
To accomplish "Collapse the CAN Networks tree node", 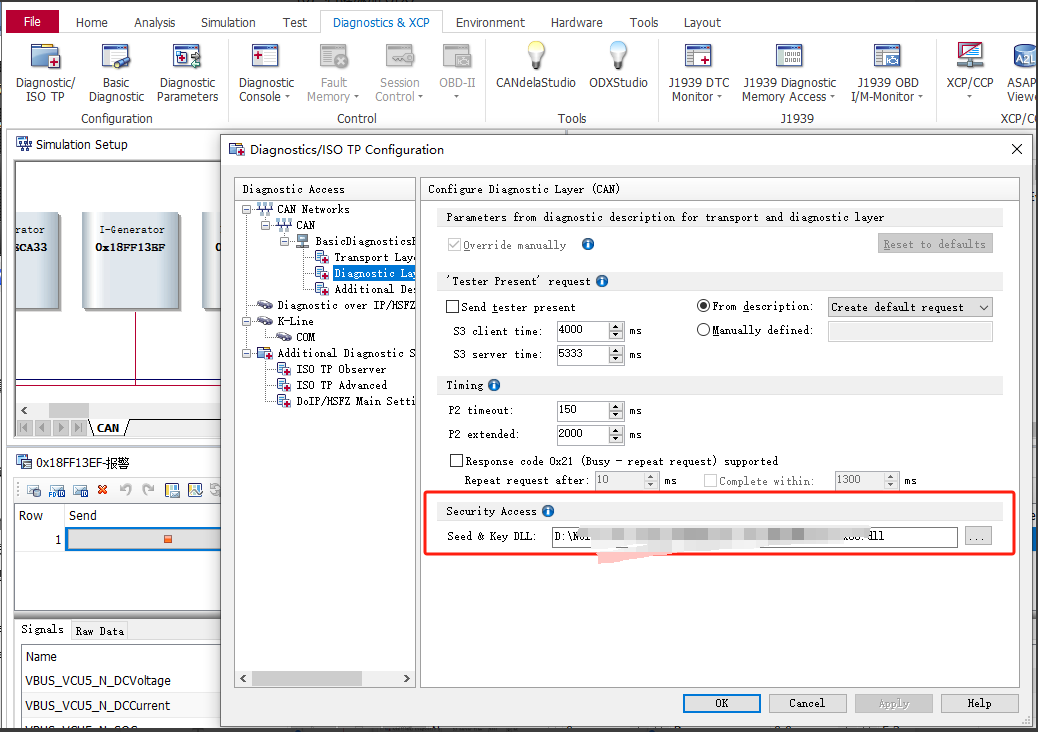I will [x=246, y=209].
